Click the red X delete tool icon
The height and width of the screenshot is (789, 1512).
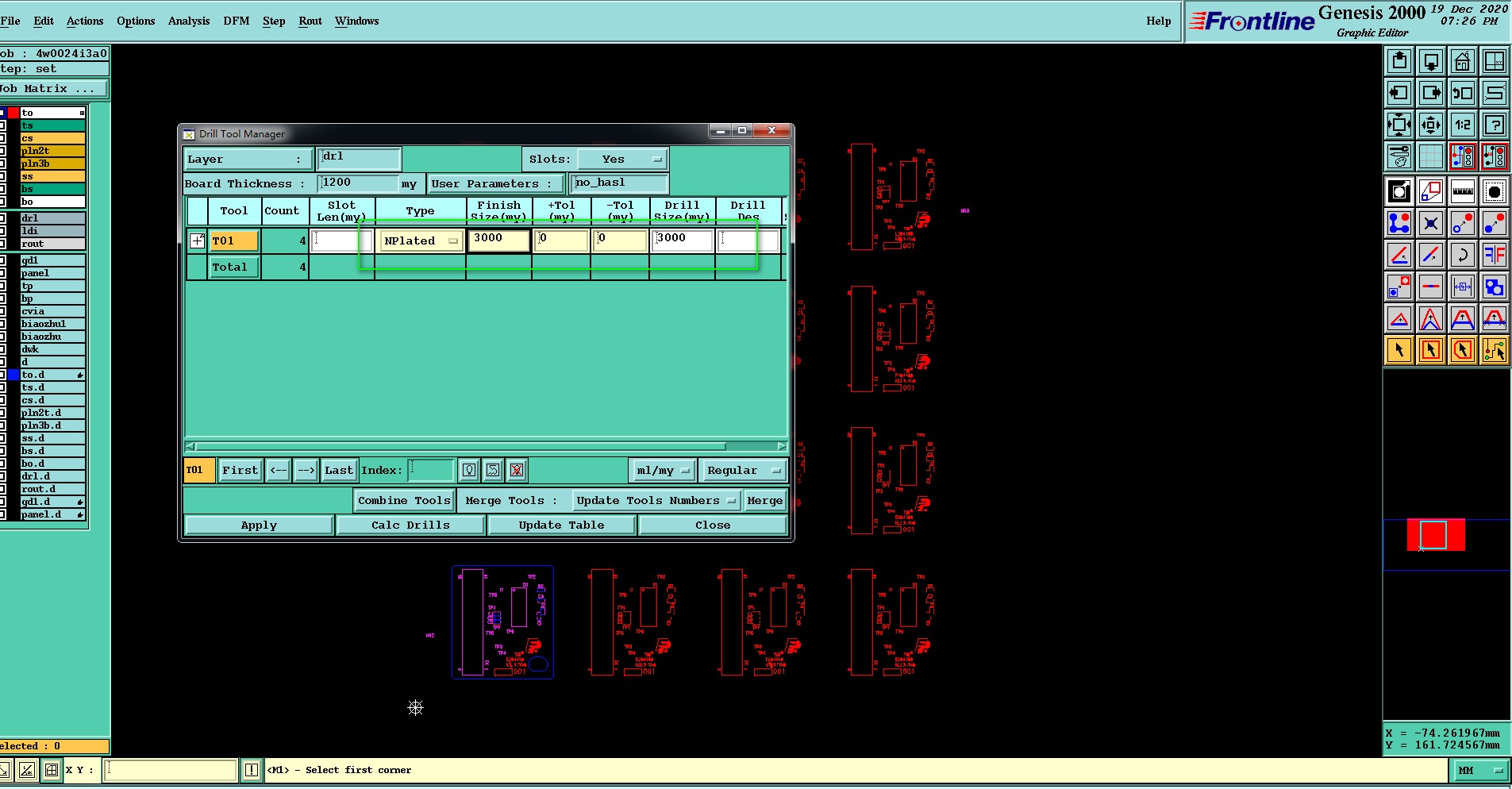[x=517, y=470]
